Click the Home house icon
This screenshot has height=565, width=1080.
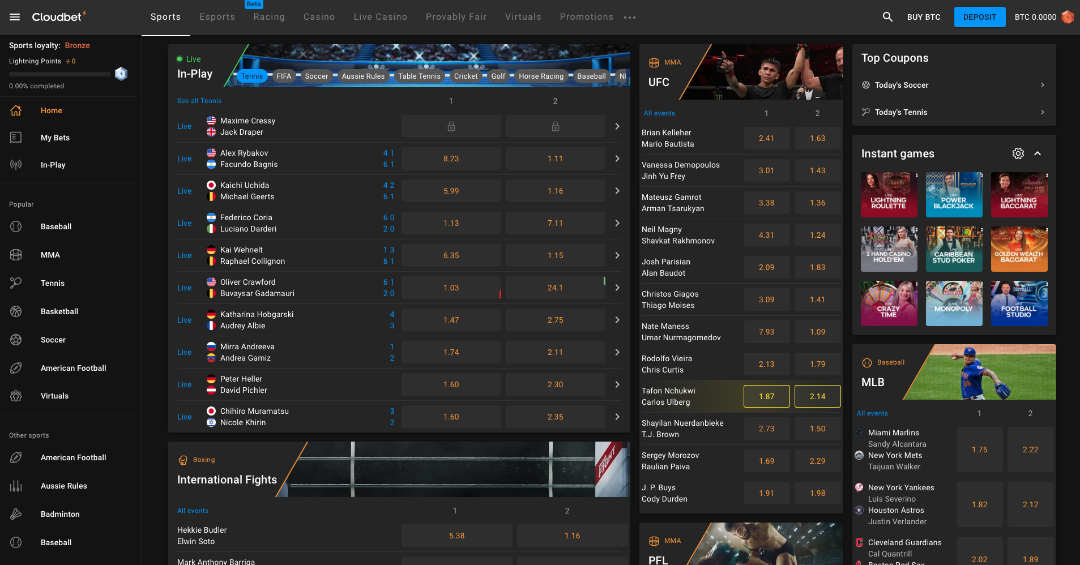tap(16, 110)
